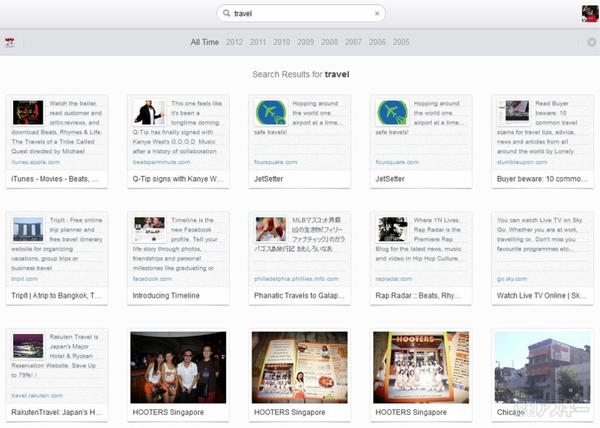Filter results by 2009
This screenshot has height=428, width=600.
pyautogui.click(x=305, y=42)
